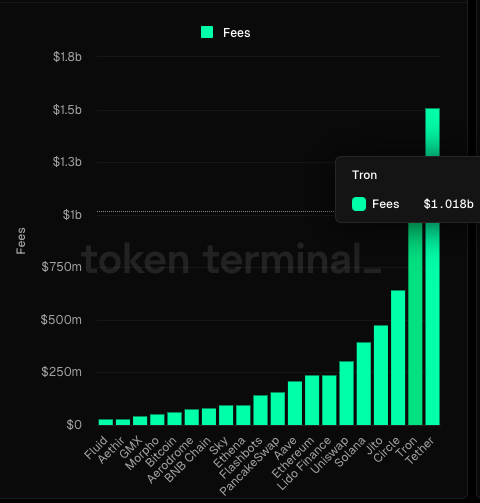Screen dimensions: 480x503
Task: Click the green swatch in Tron tooltip
Action: (359, 204)
